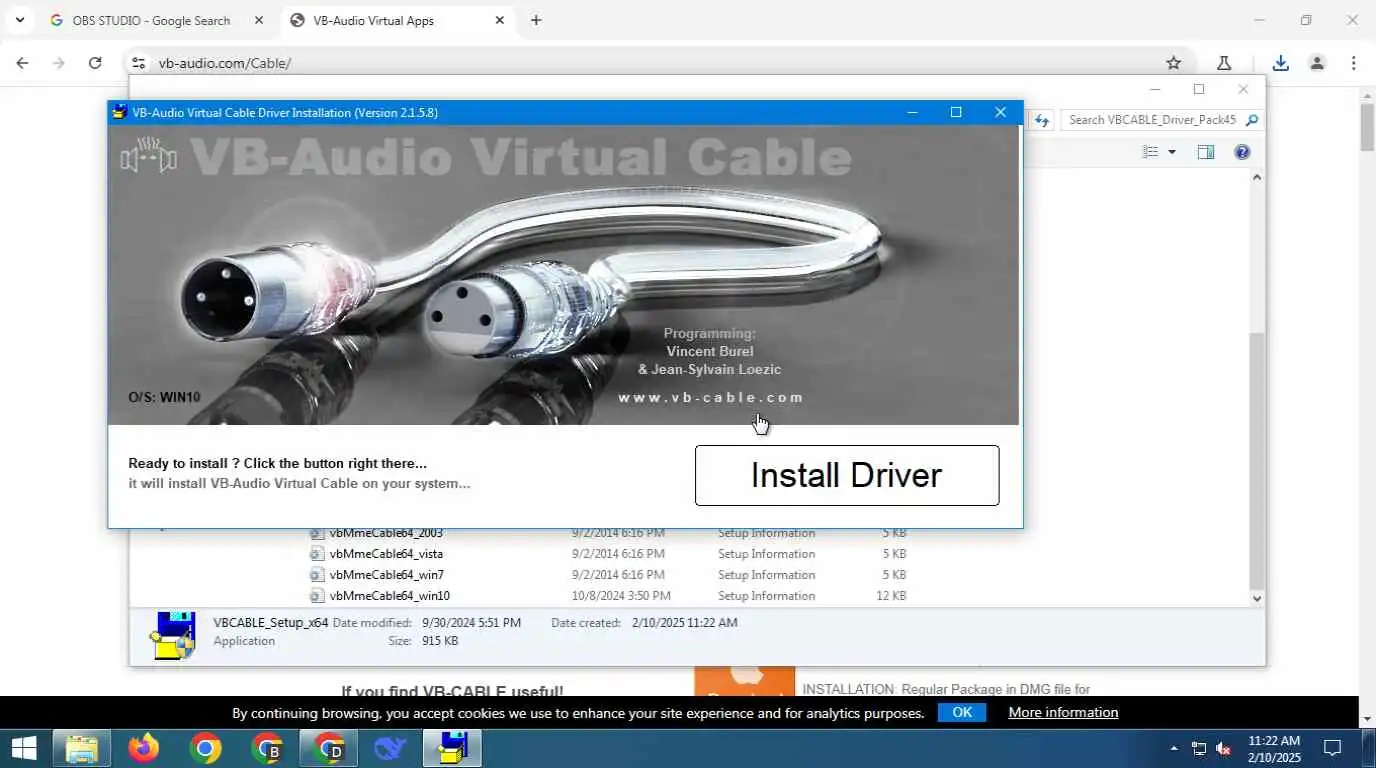The width and height of the screenshot is (1376, 768).
Task: Minimize the File Explorer window
Action: coord(1154,89)
